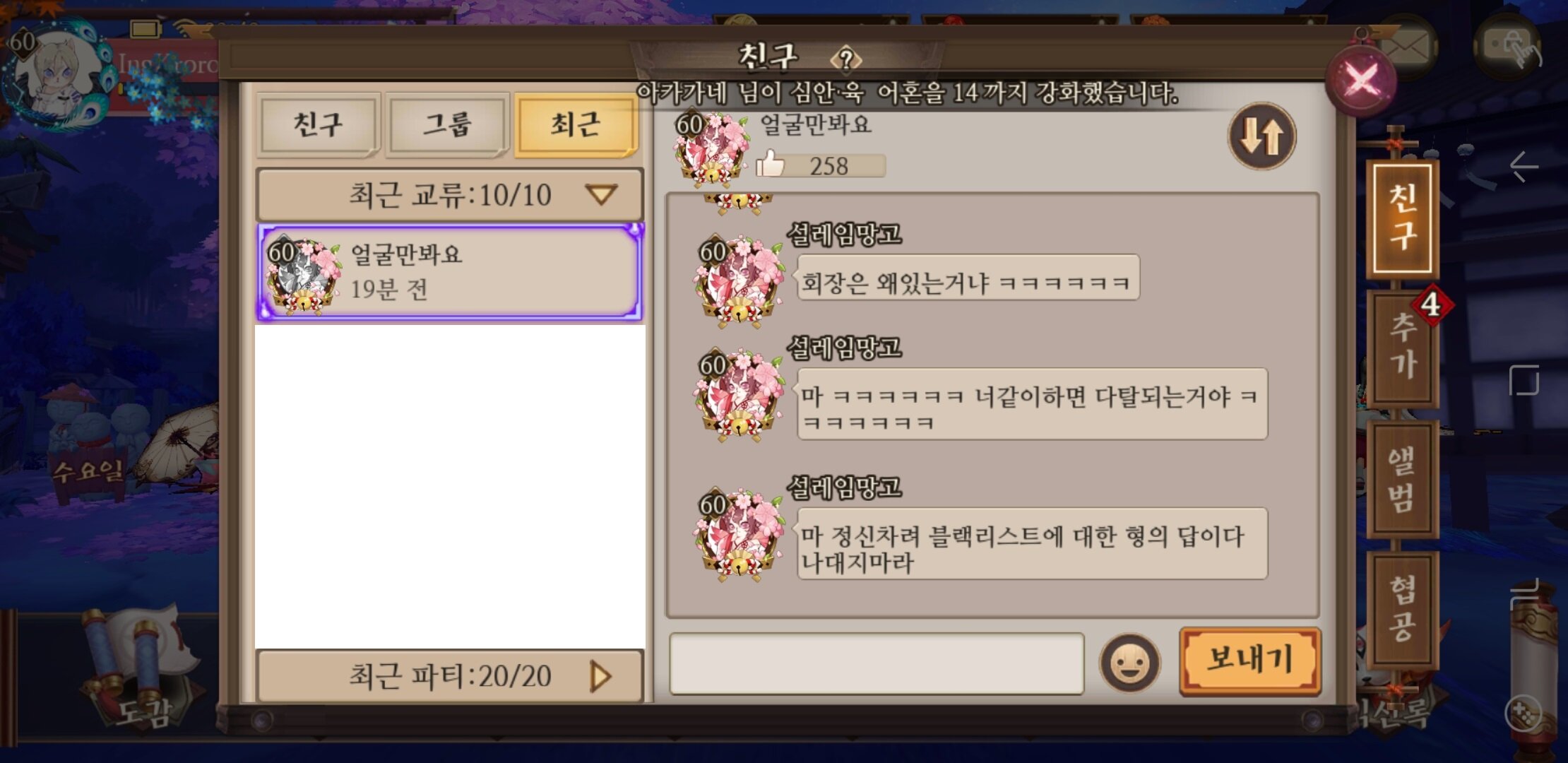Expand the 최근 파티 20/20 arrow
This screenshot has height=763, width=1568.
click(600, 676)
